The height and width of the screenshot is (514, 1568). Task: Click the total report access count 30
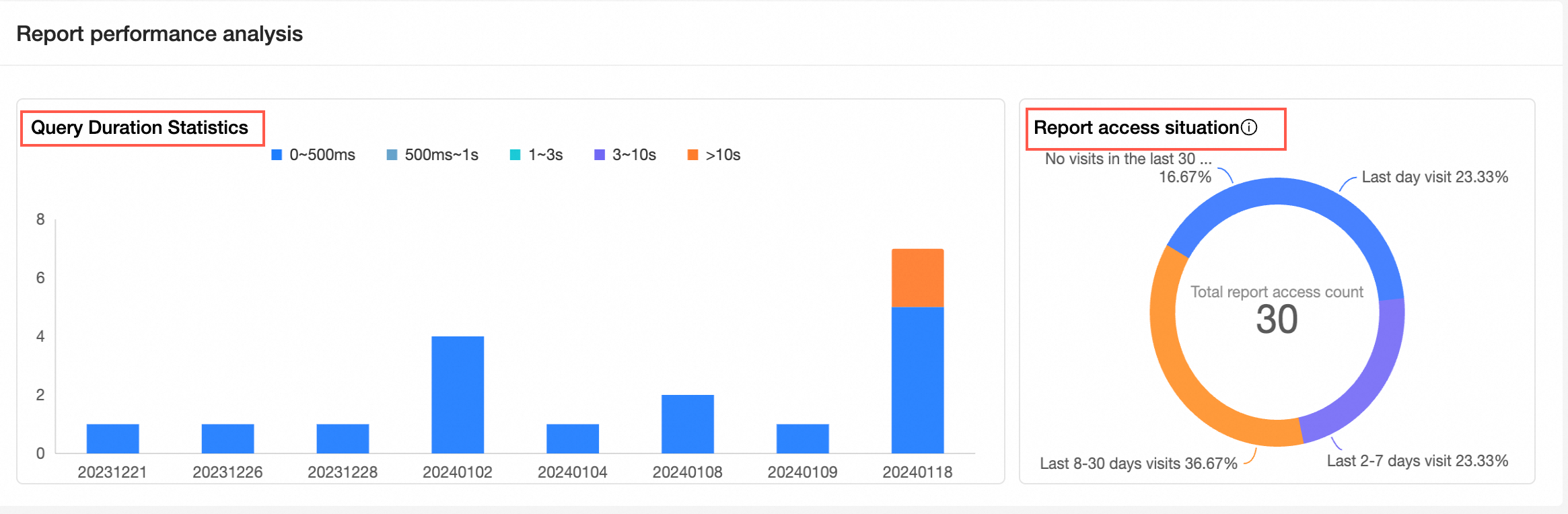pyautogui.click(x=1277, y=319)
